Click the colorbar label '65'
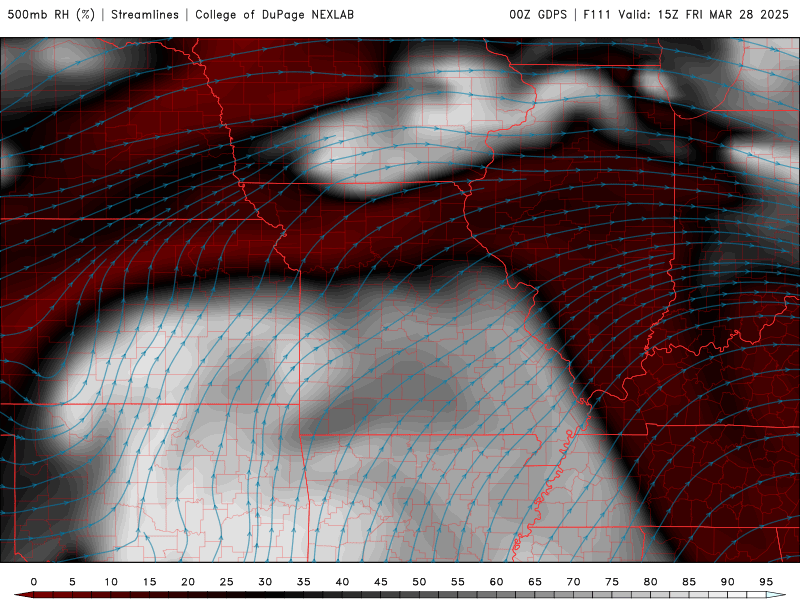 pyautogui.click(x=535, y=582)
